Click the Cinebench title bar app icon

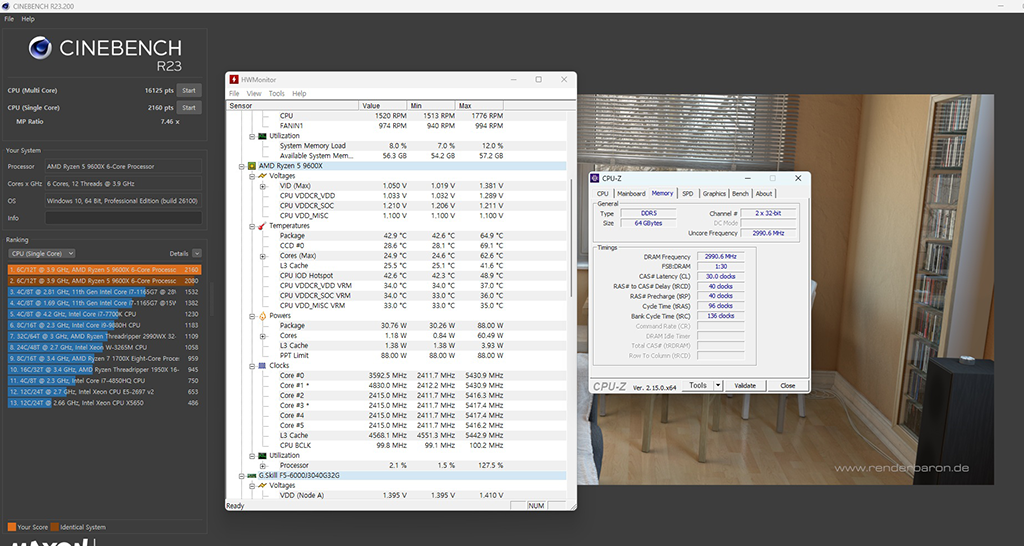7,6
